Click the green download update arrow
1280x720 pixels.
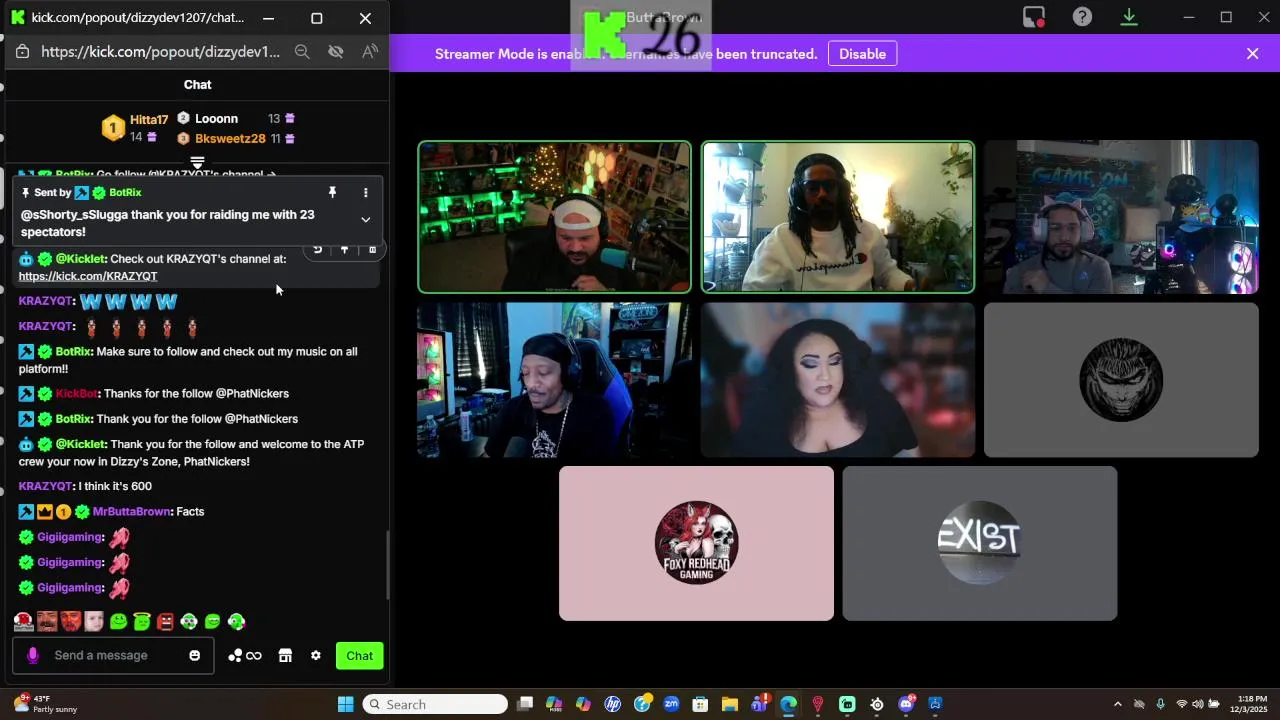coord(1129,17)
